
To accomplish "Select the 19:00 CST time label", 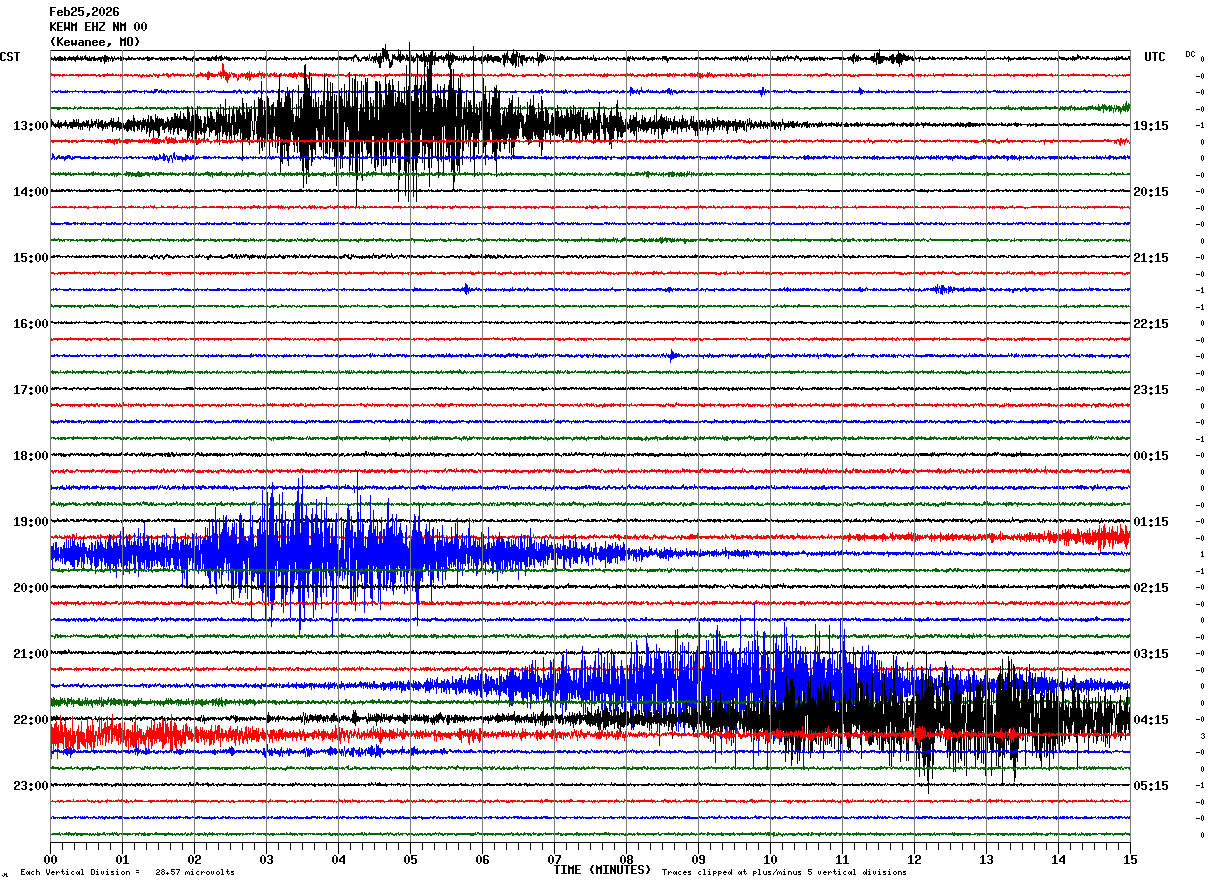I will click(x=31, y=522).
